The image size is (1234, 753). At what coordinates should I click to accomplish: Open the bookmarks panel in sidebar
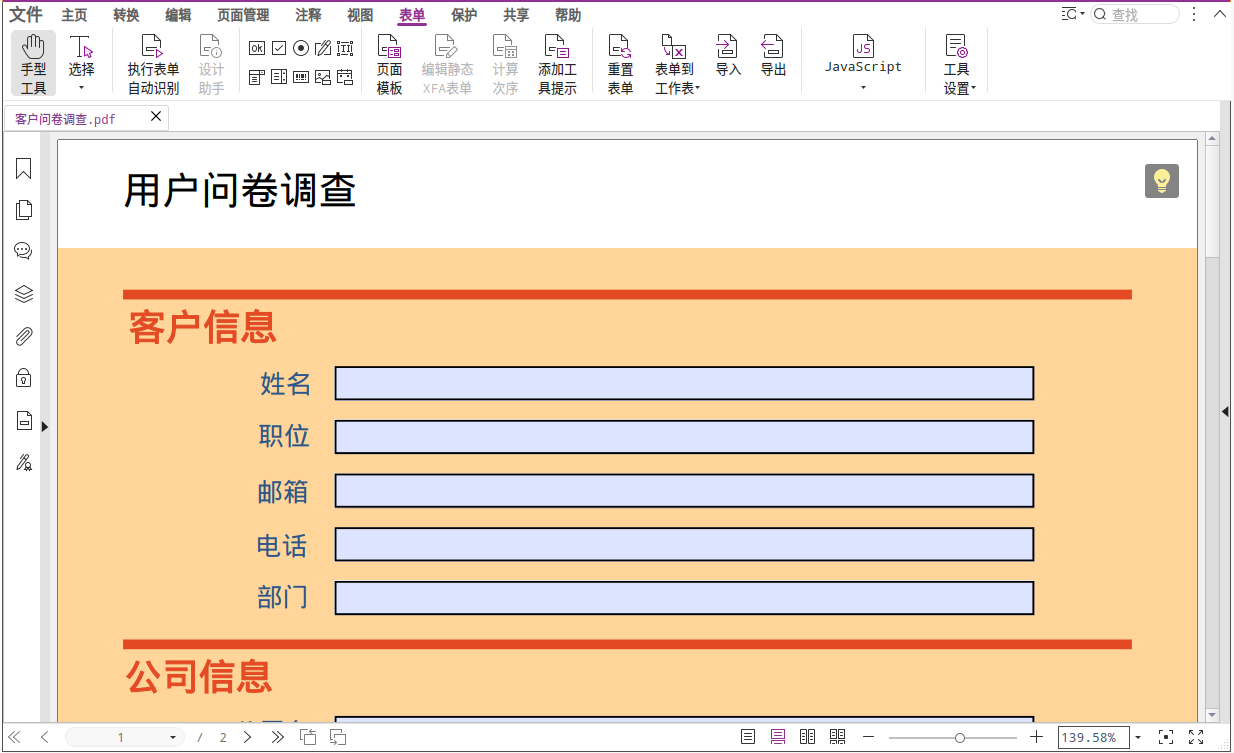(23, 168)
